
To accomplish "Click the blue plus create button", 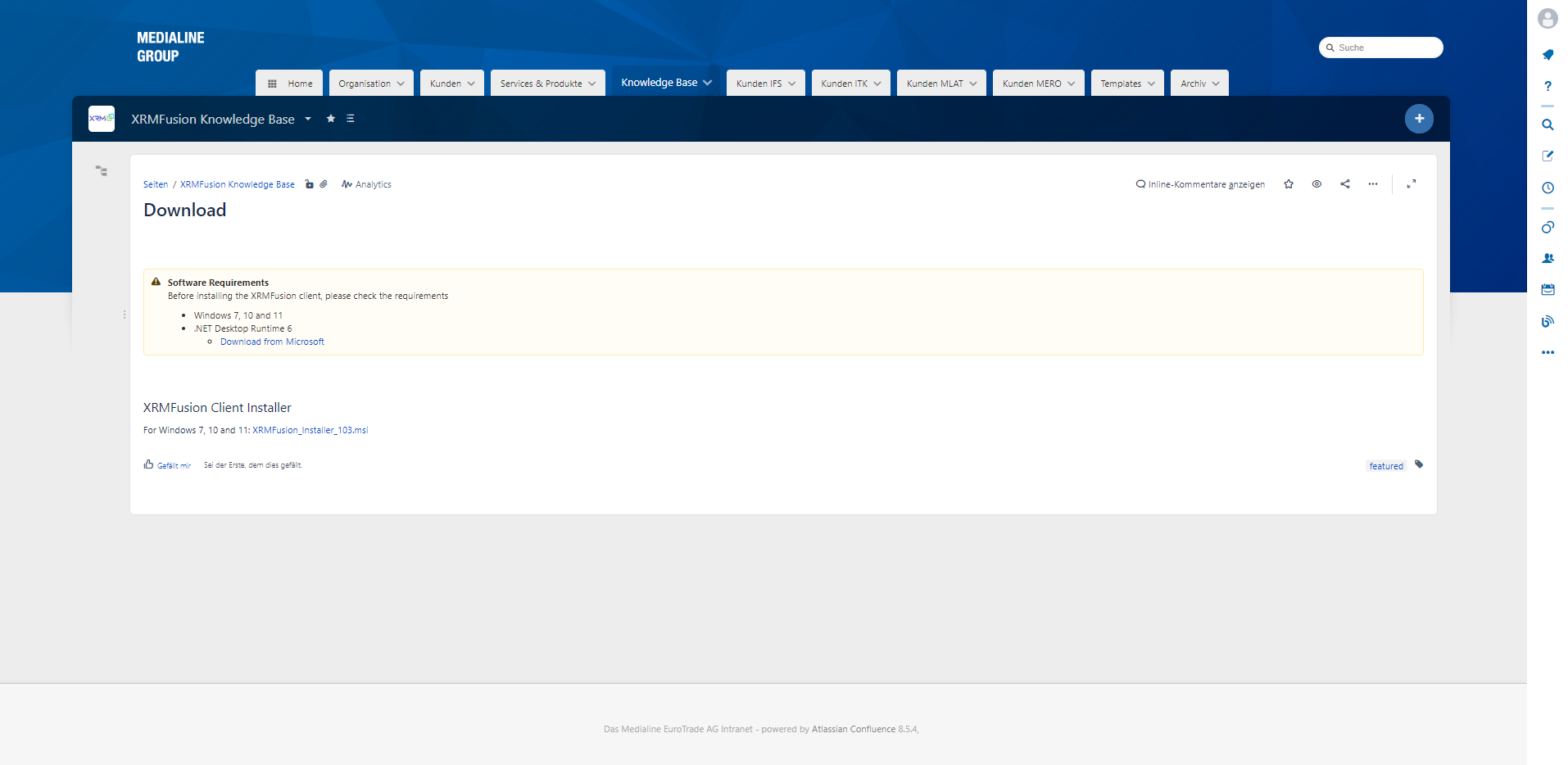I will point(1419,119).
